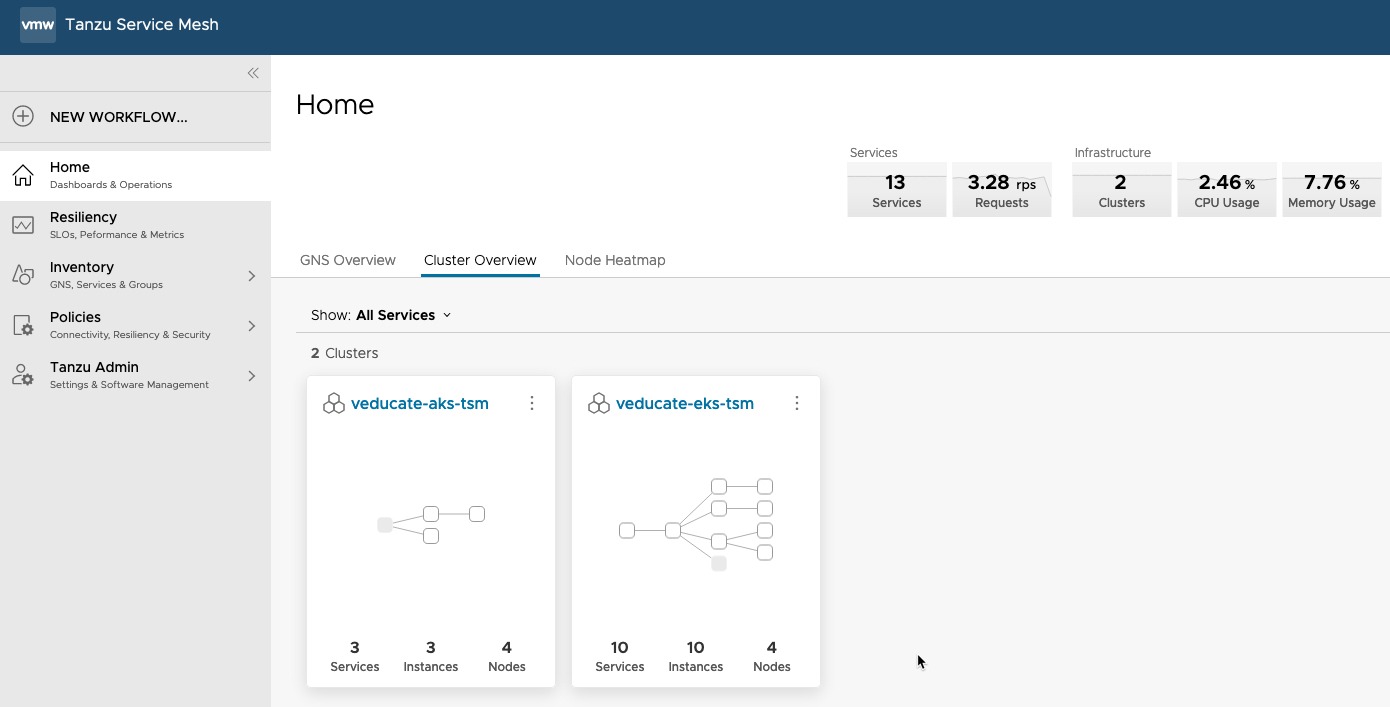
Task: Click the '2 Clusters' count label
Action: pos(344,353)
